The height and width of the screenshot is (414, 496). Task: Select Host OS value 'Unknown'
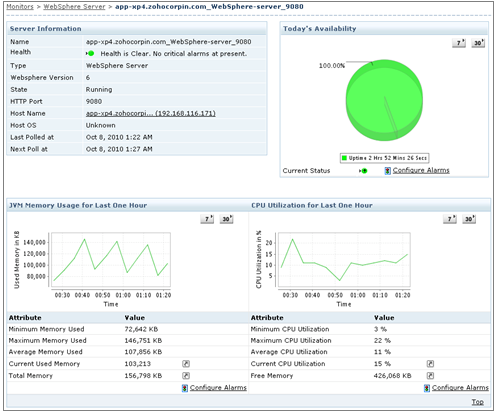click(101, 125)
